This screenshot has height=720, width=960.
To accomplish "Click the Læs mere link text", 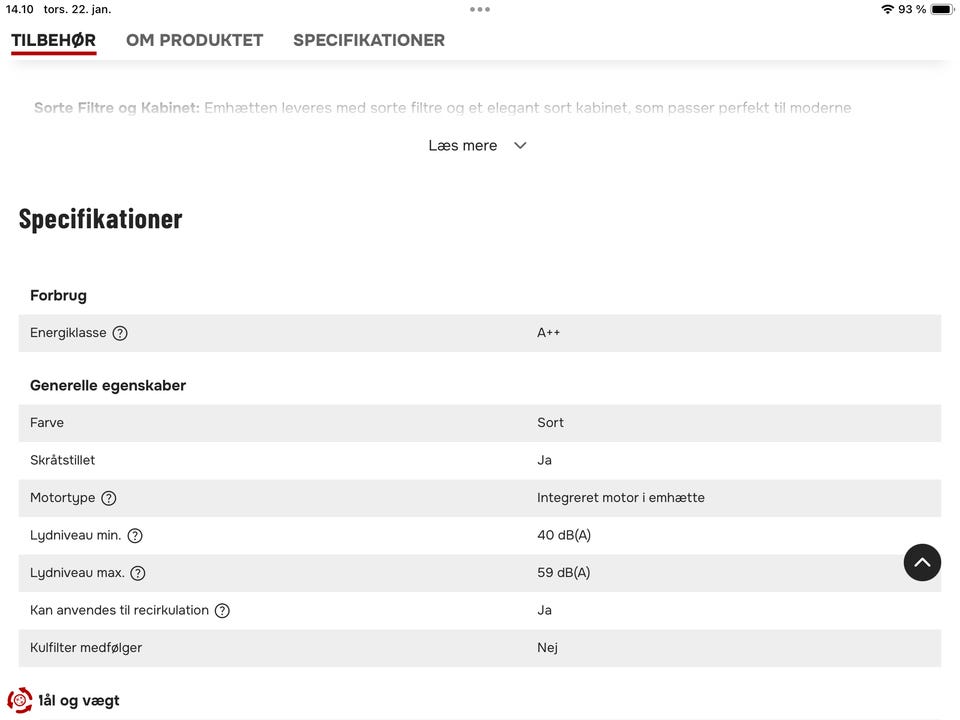I will coord(462,146).
